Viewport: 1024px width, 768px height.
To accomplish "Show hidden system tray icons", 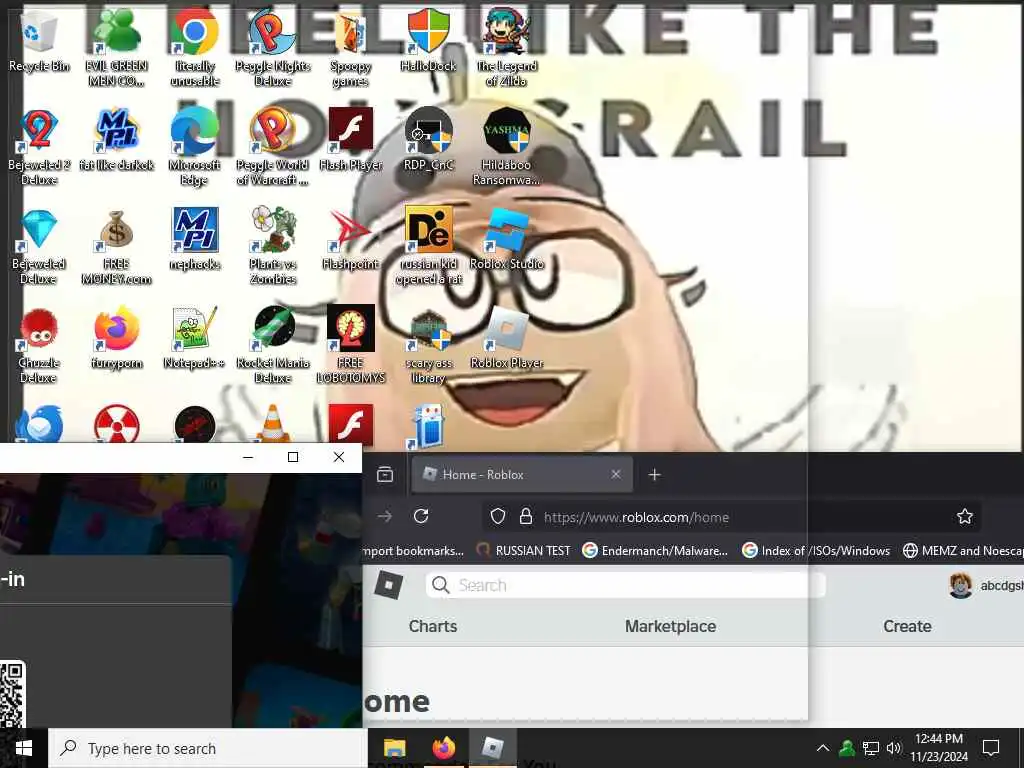I will (x=823, y=748).
